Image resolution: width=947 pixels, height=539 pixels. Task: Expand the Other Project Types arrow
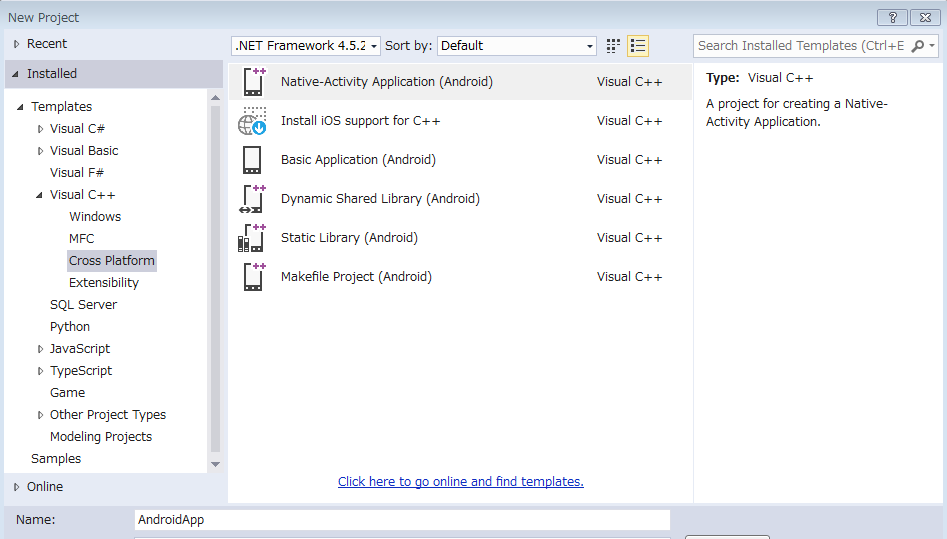pyautogui.click(x=40, y=415)
